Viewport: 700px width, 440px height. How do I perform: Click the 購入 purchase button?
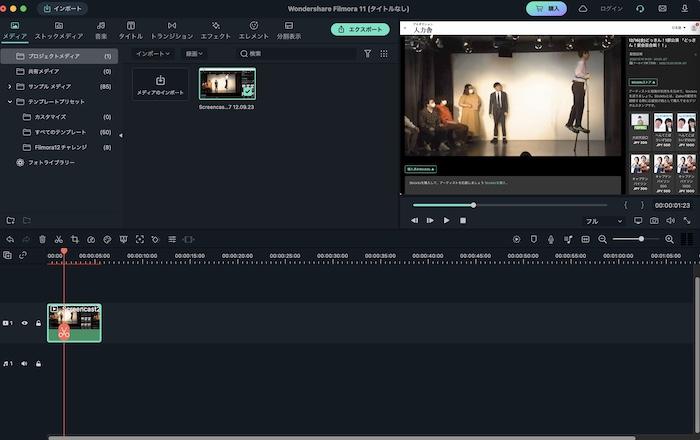[546, 8]
